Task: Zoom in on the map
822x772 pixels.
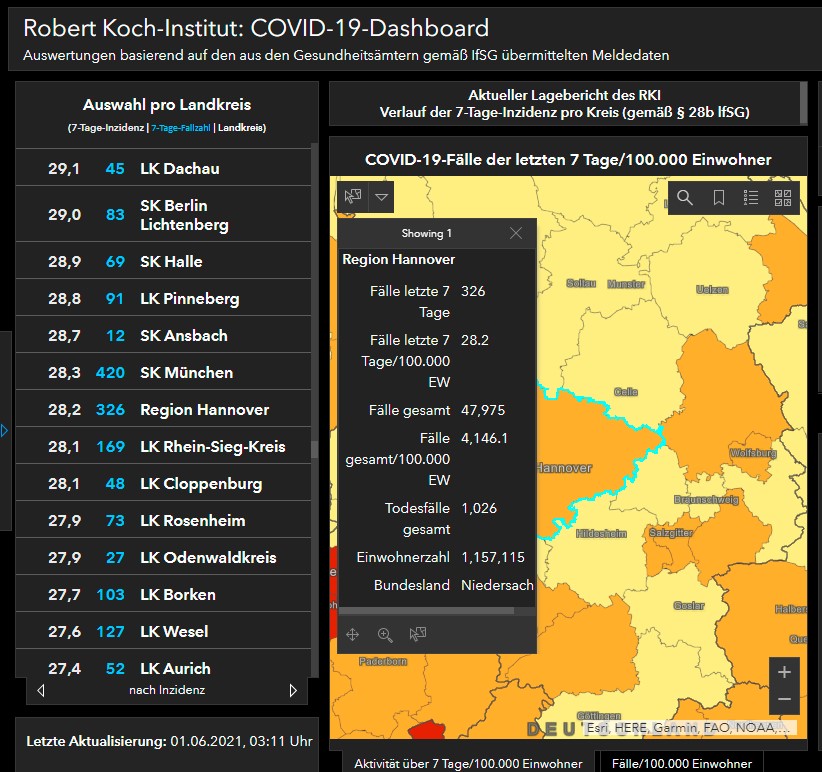Action: click(x=784, y=672)
